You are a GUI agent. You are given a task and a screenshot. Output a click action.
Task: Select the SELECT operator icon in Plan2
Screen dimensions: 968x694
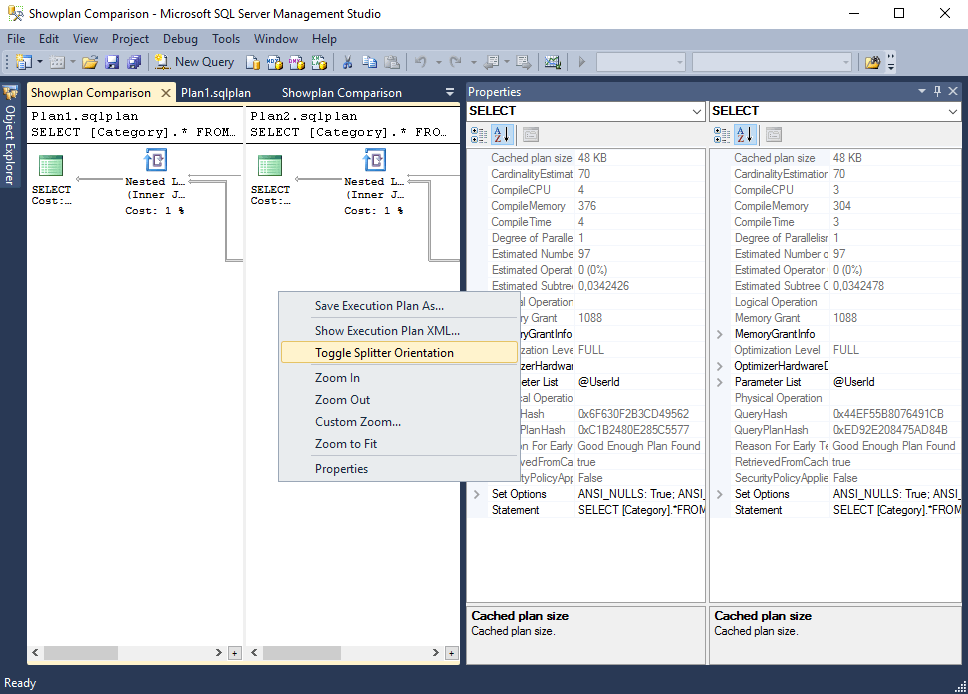tap(270, 167)
